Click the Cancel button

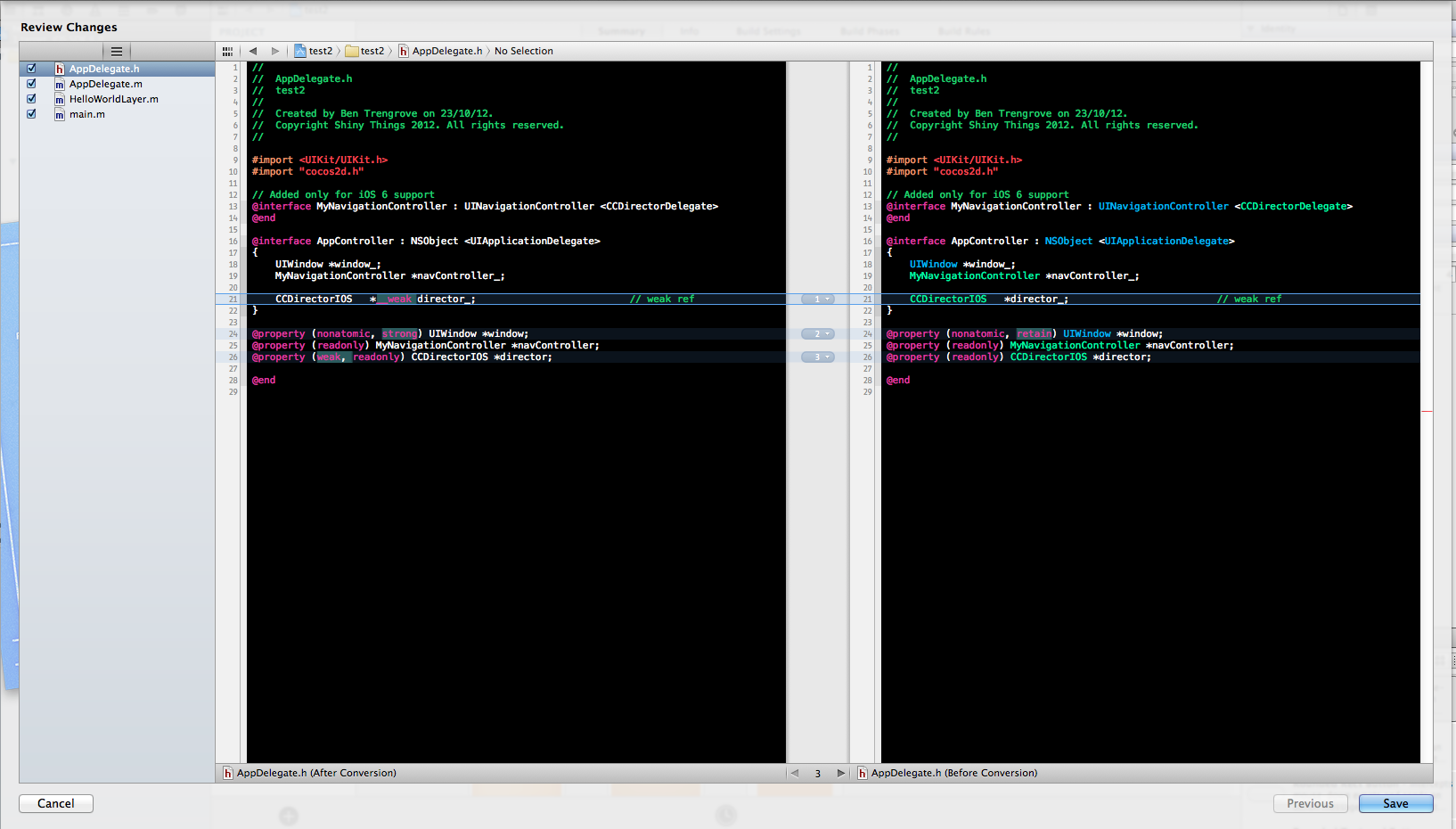(56, 803)
